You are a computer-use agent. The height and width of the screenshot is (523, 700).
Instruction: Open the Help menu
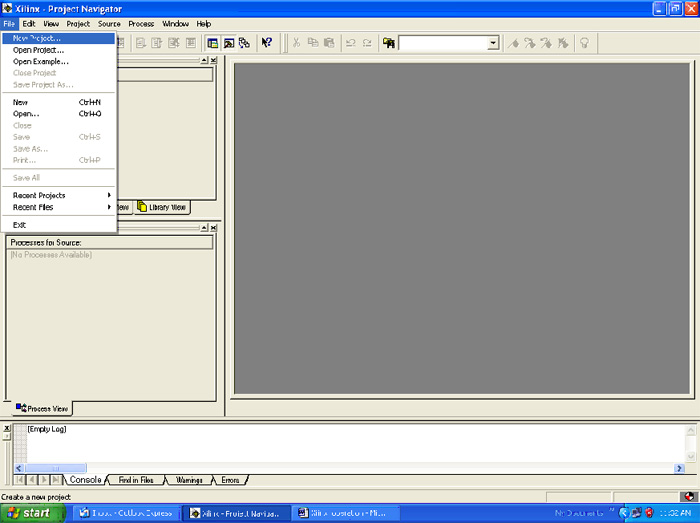point(204,24)
